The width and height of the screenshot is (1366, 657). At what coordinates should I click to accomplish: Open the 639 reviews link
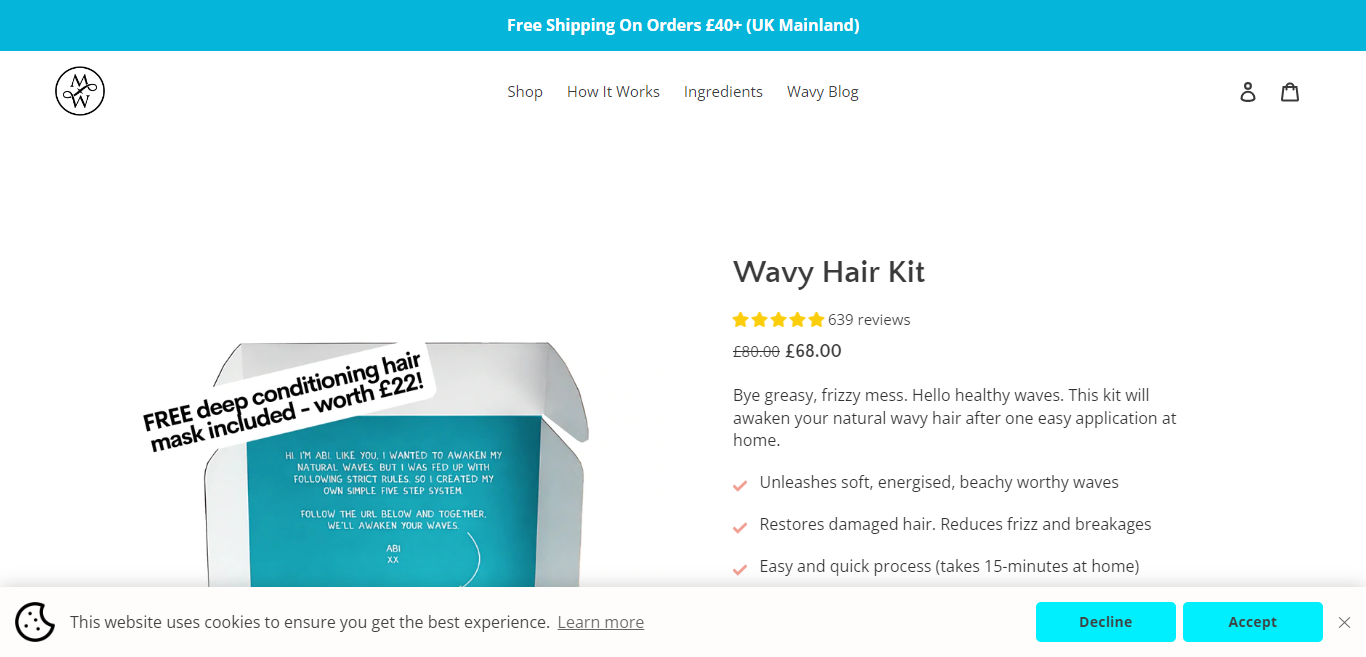[x=869, y=320]
